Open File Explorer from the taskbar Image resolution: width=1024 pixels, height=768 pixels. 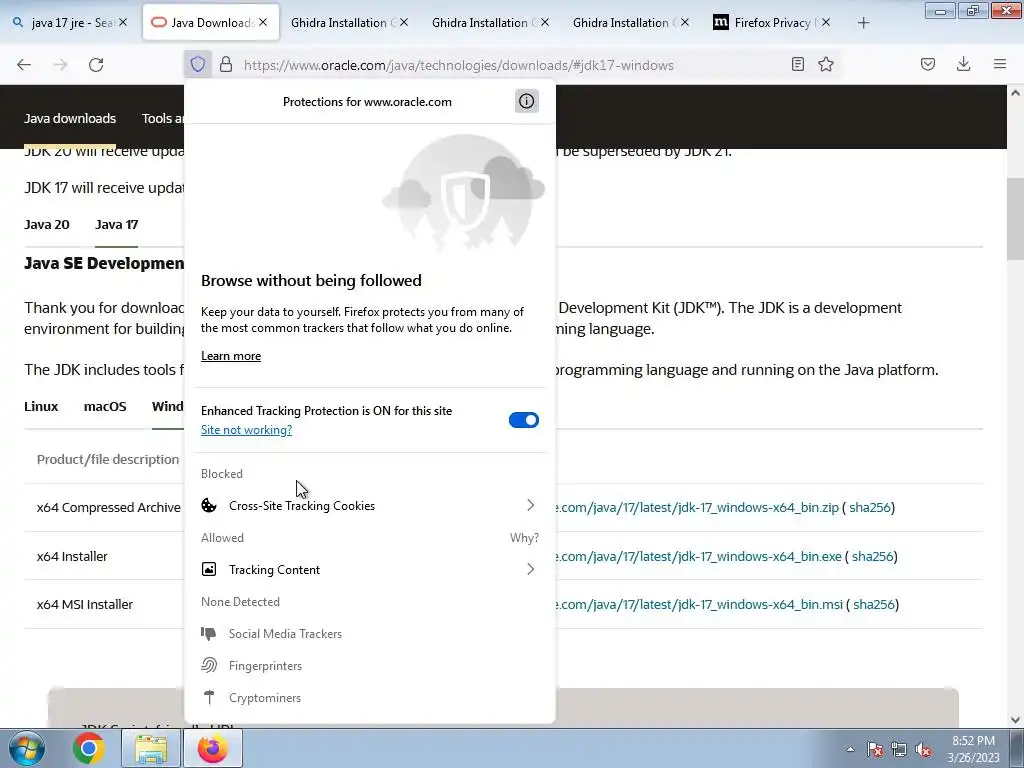pyautogui.click(x=151, y=748)
